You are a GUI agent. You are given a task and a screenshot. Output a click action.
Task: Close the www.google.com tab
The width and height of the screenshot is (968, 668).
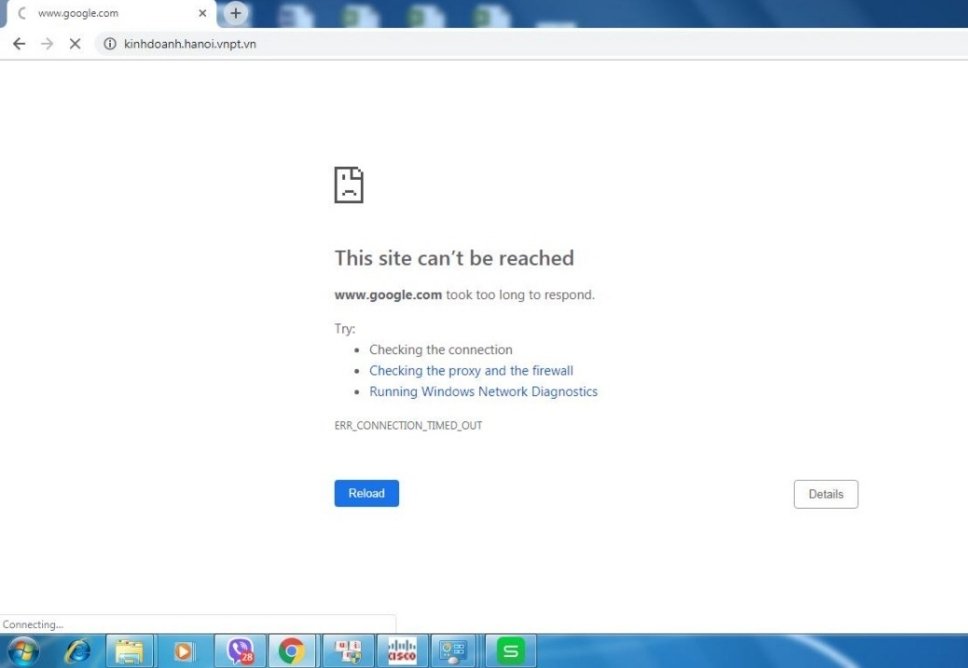click(202, 13)
